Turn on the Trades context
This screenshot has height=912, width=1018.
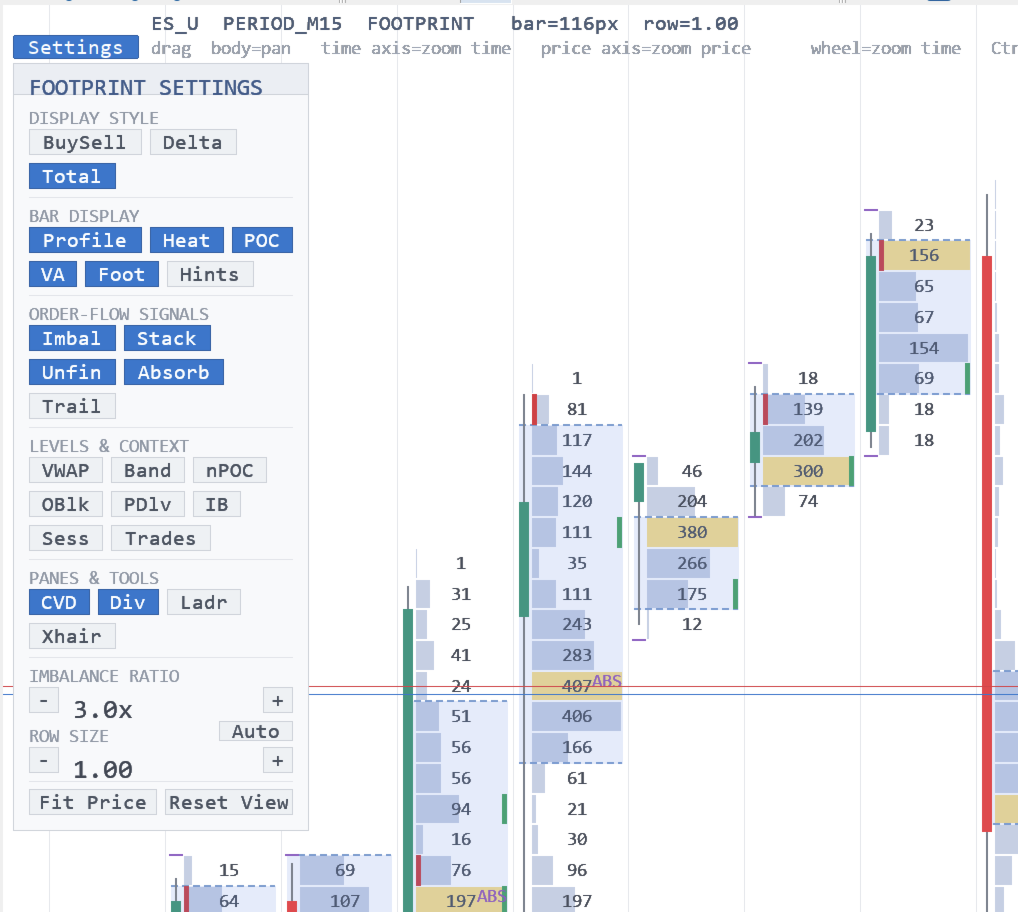coord(160,538)
